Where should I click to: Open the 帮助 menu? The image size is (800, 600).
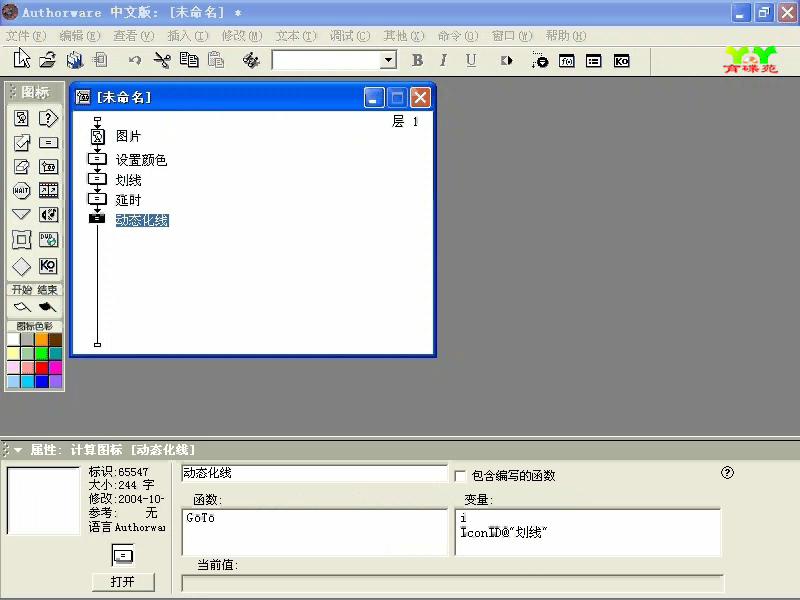(x=566, y=36)
